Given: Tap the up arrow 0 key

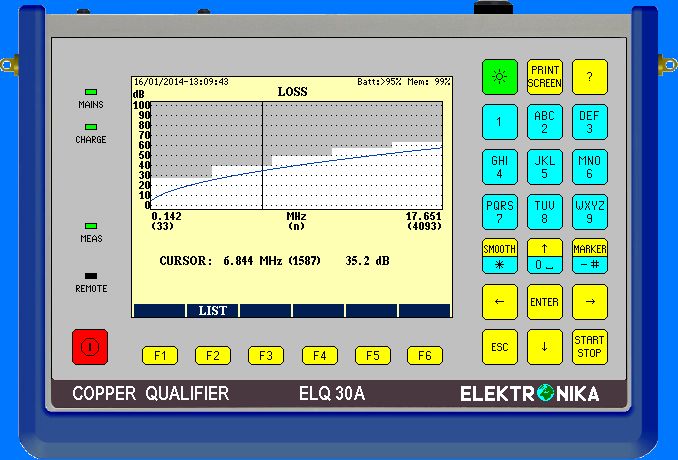Looking at the screenshot, I should coord(544,256).
